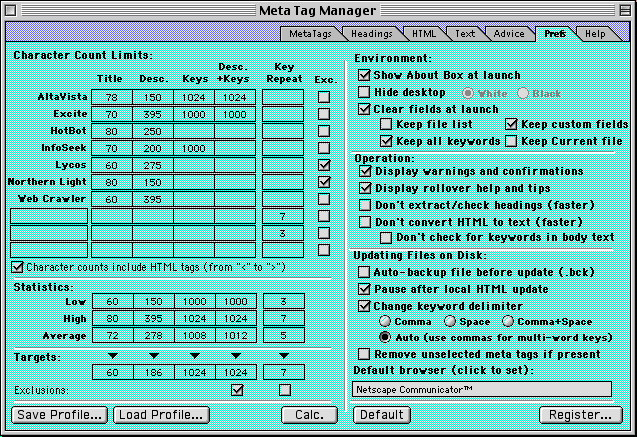
Task: Toggle Desc.+Keys Exclusions checkbox
Action: 237,390
